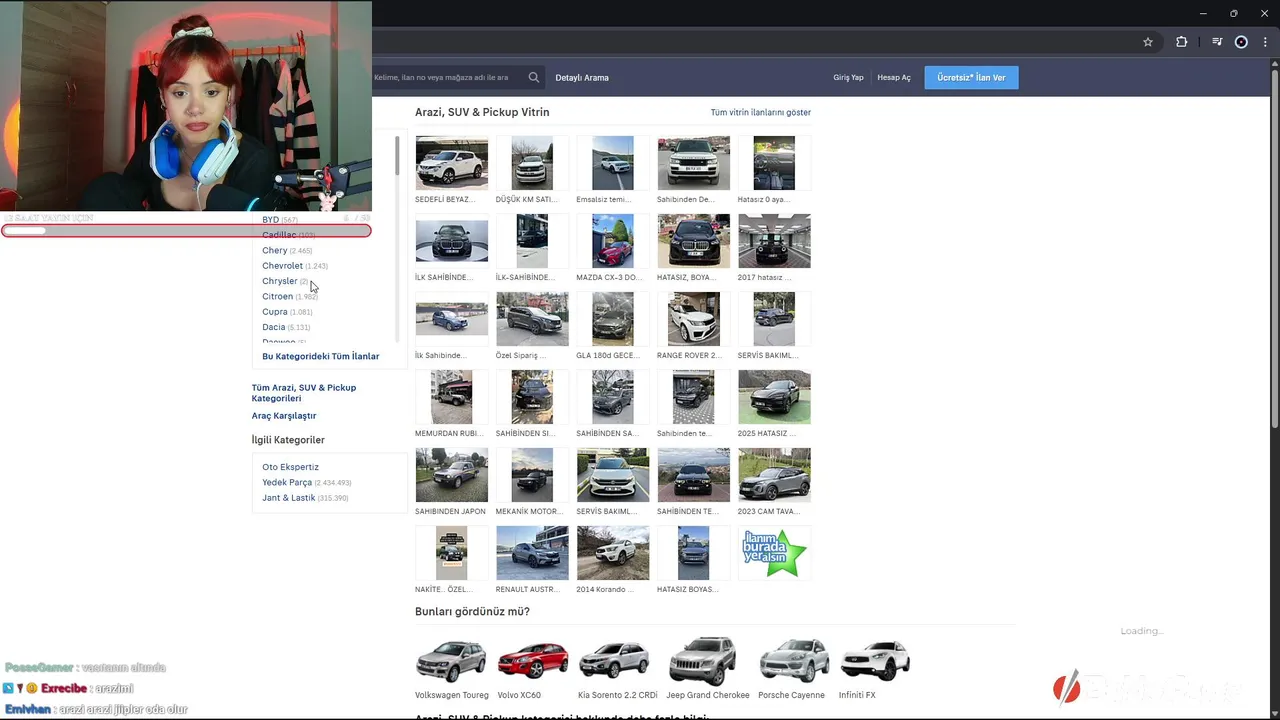This screenshot has width=1280, height=720.
Task: Click the Giriş Yap login link
Action: [x=848, y=77]
